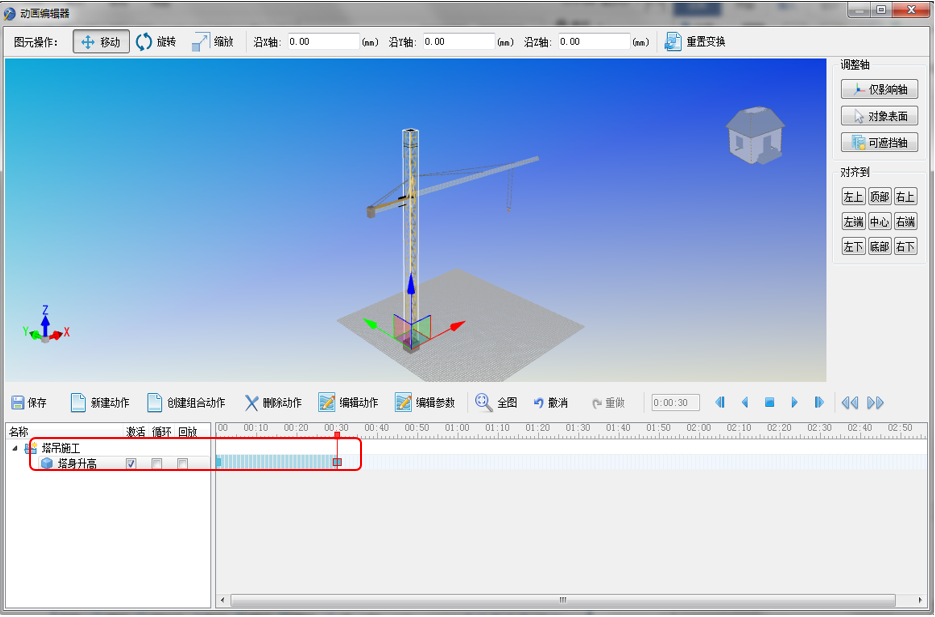The height and width of the screenshot is (617, 935).
Task: Click the rewind double-arrow button
Action: coord(850,403)
